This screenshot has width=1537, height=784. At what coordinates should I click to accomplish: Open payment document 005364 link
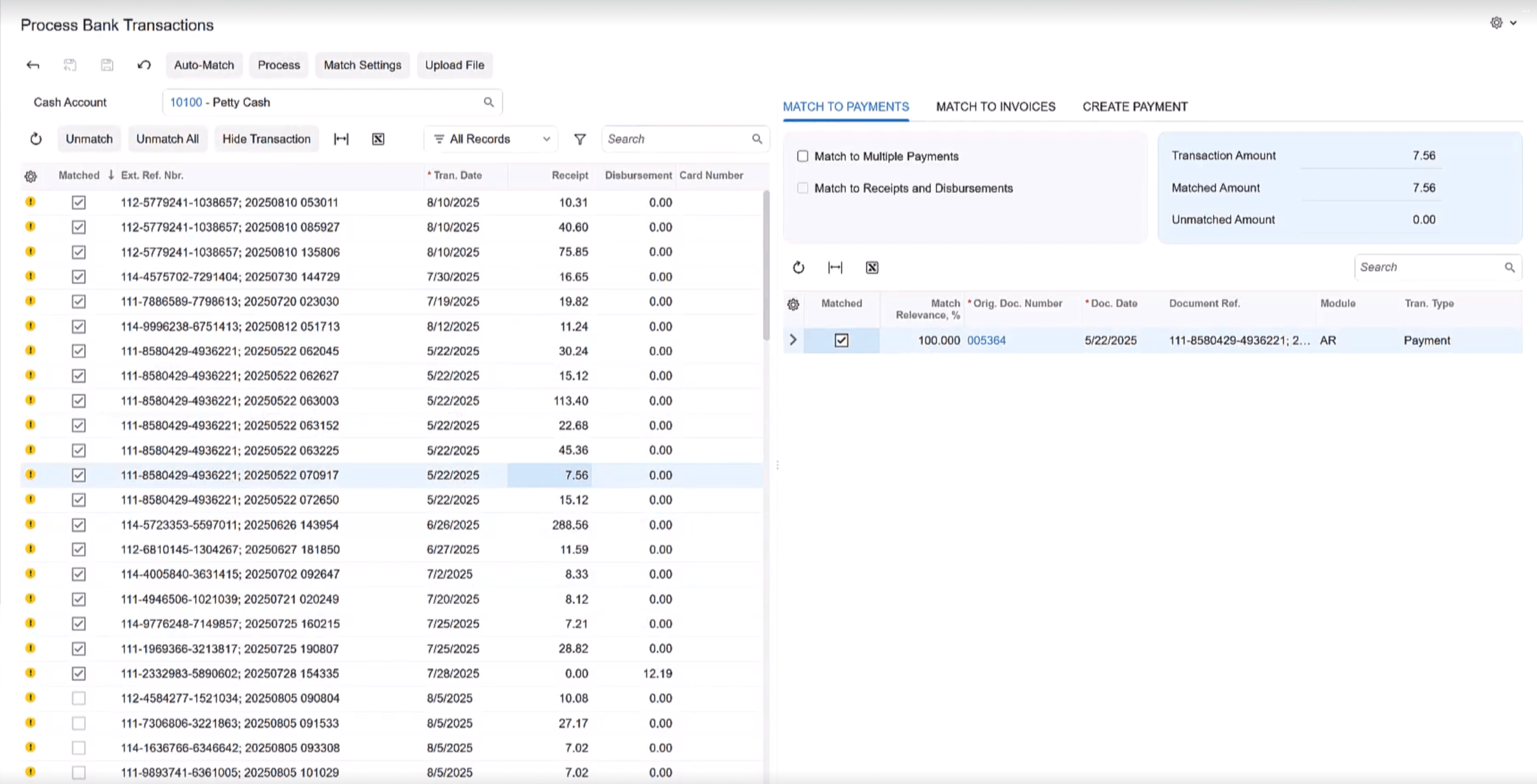pyautogui.click(x=986, y=340)
